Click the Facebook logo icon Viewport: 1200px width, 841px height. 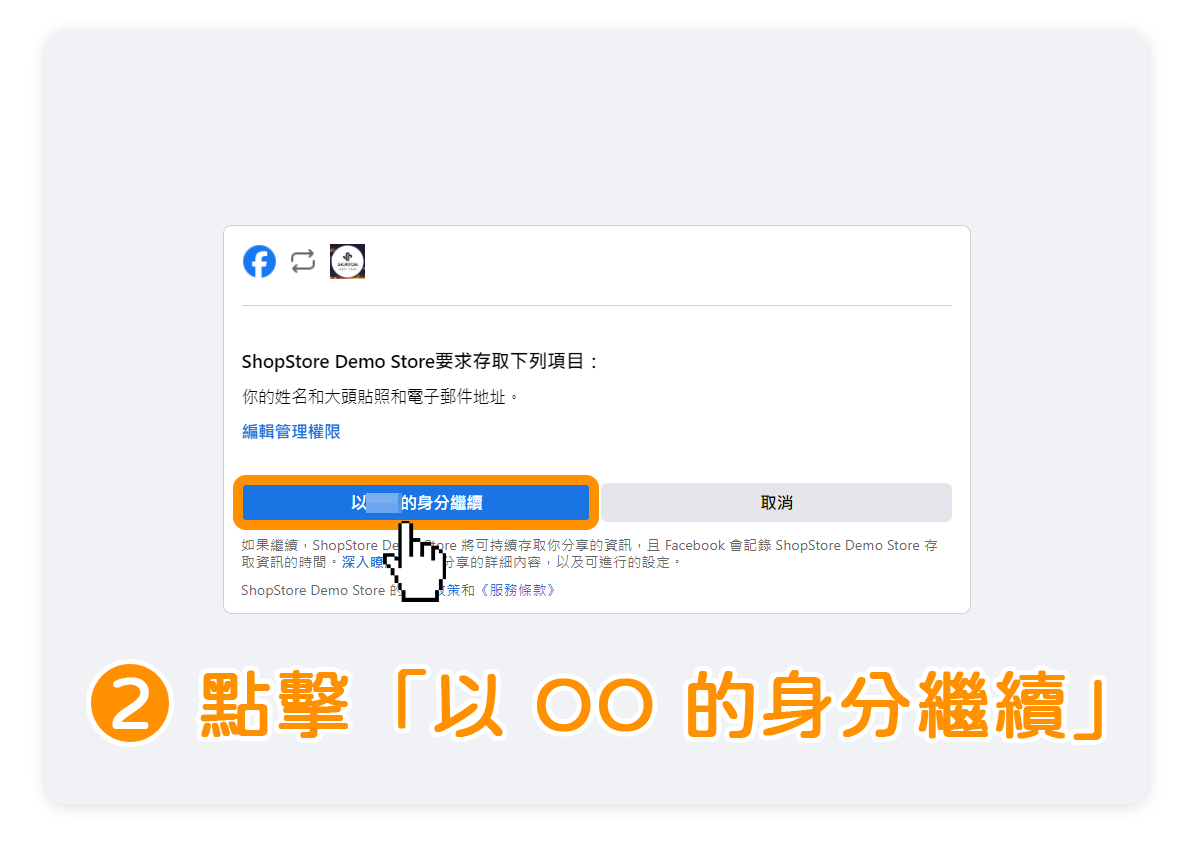click(259, 261)
